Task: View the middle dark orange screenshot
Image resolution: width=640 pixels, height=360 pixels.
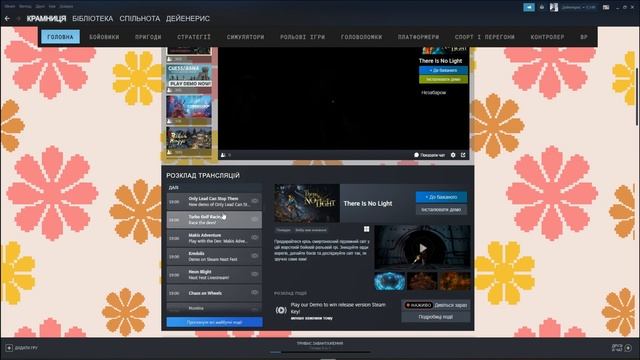Action: tap(422, 281)
